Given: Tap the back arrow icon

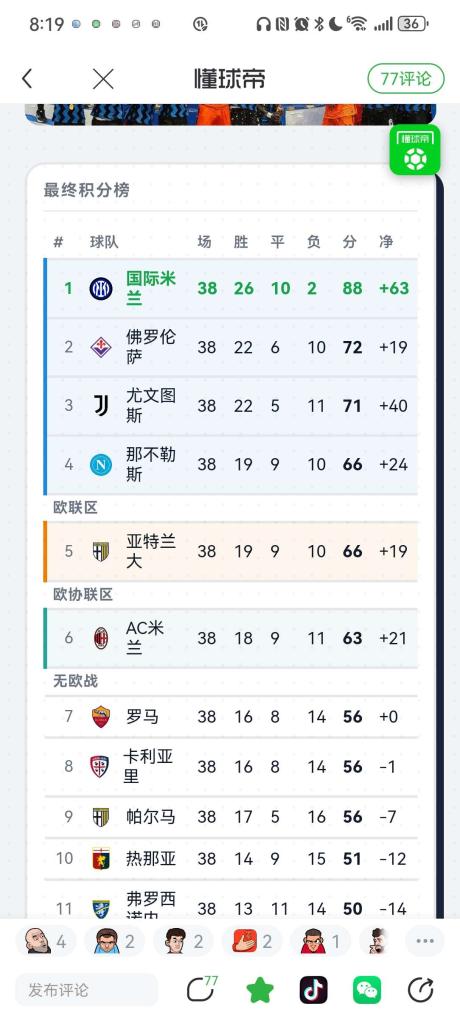Looking at the screenshot, I should click(x=27, y=79).
